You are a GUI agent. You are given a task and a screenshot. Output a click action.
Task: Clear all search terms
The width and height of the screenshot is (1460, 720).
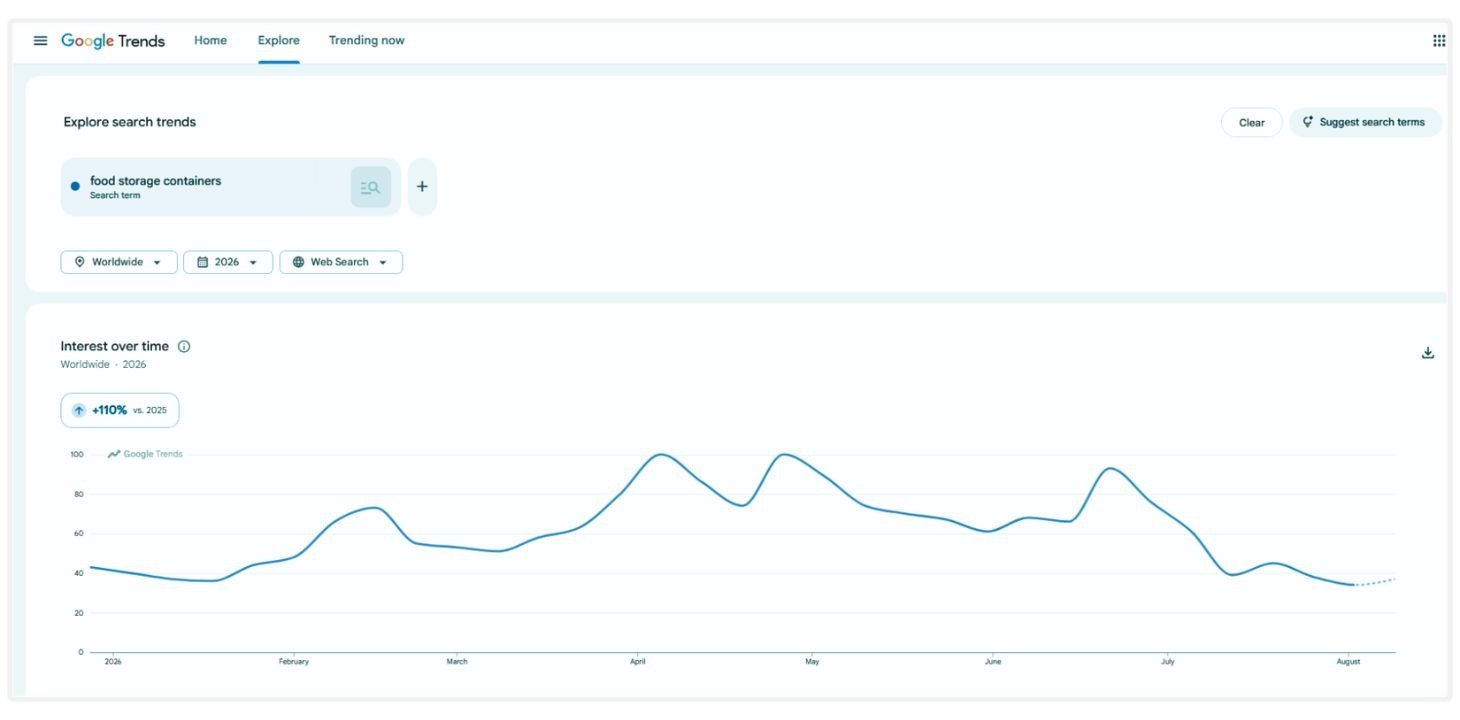[1252, 123]
